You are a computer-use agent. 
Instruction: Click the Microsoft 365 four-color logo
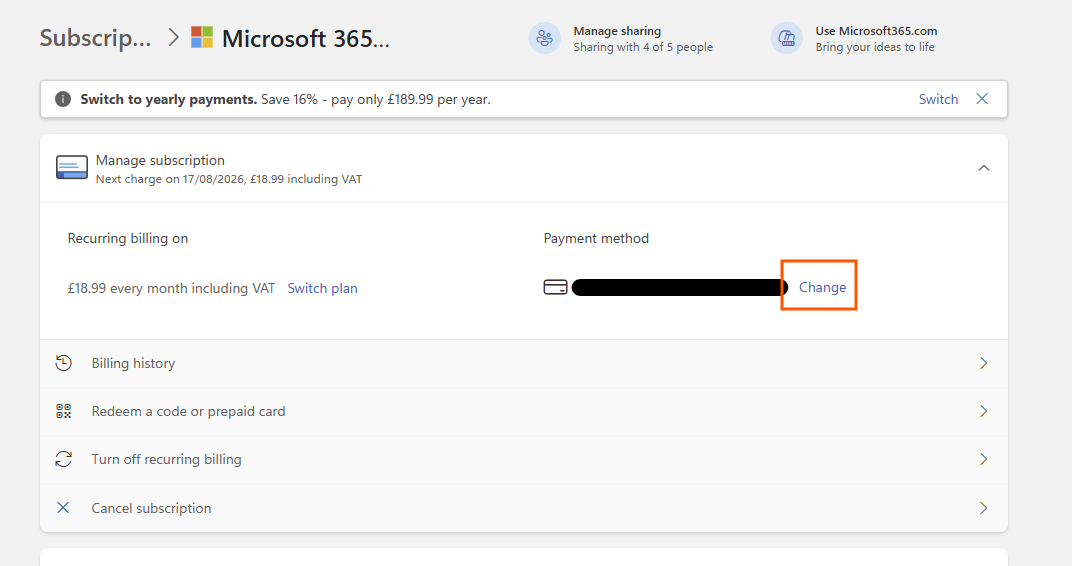202,37
